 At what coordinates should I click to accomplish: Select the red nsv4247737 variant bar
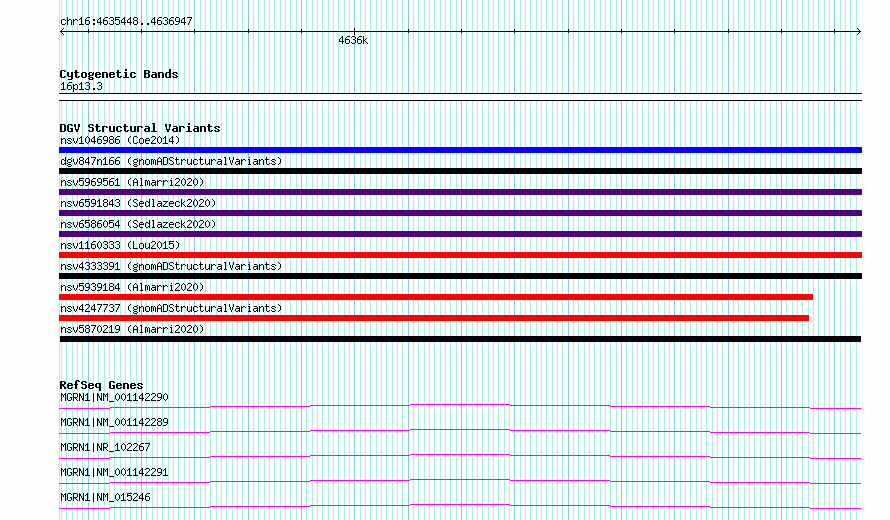tap(434, 318)
